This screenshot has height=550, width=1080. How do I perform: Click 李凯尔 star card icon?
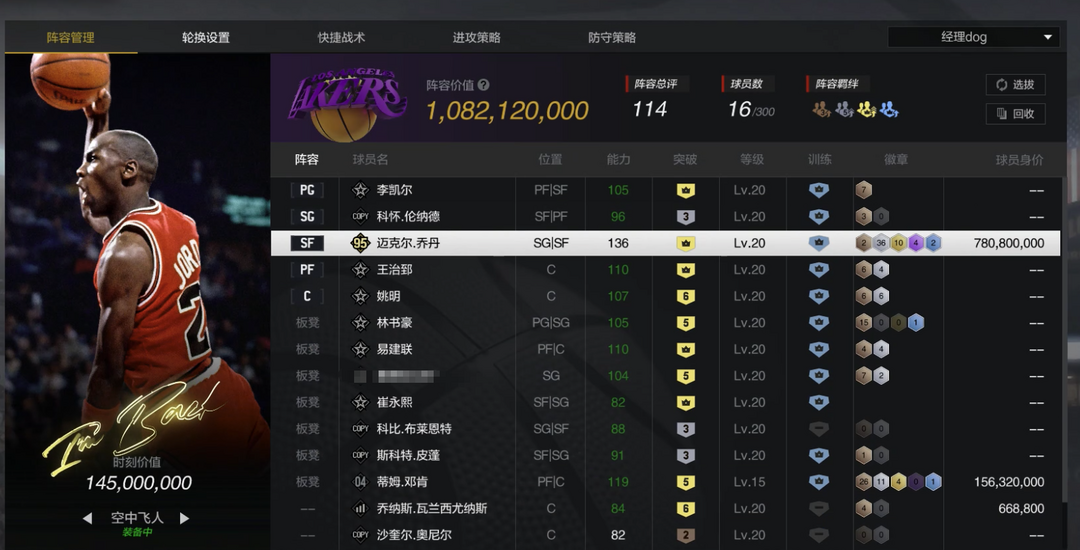[360, 190]
